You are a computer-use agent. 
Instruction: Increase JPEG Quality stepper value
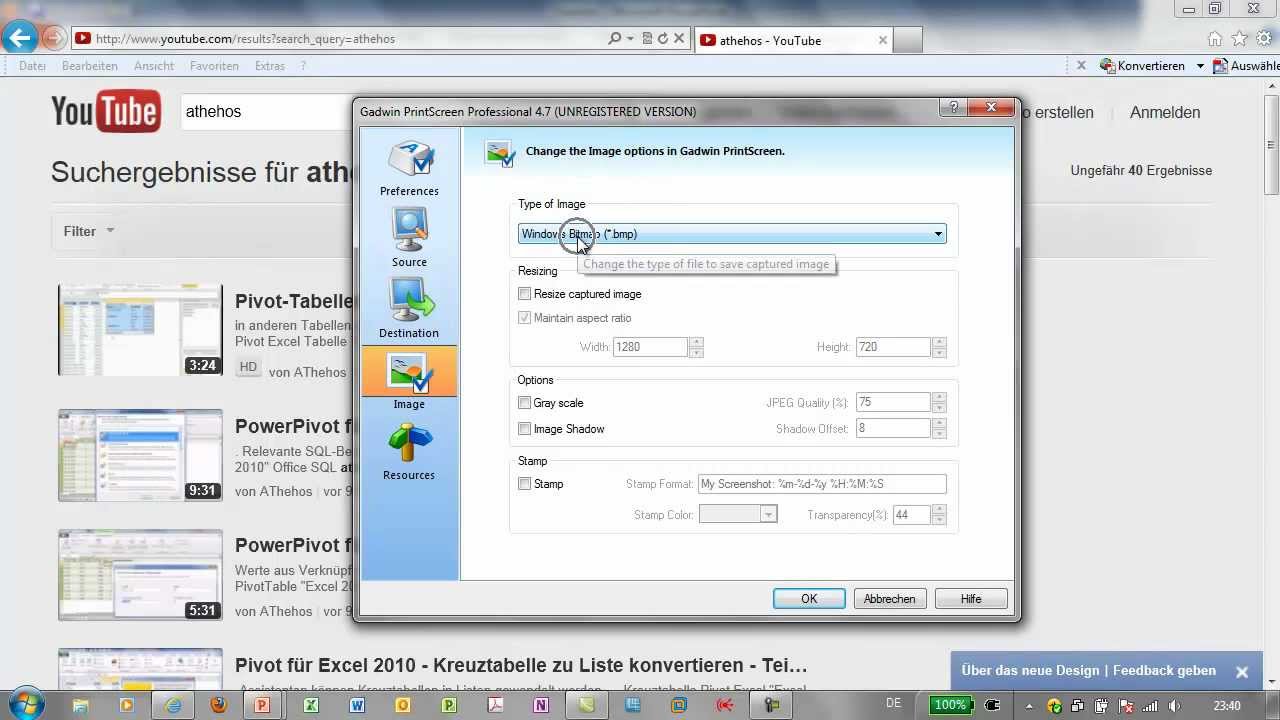pyautogui.click(x=939, y=397)
